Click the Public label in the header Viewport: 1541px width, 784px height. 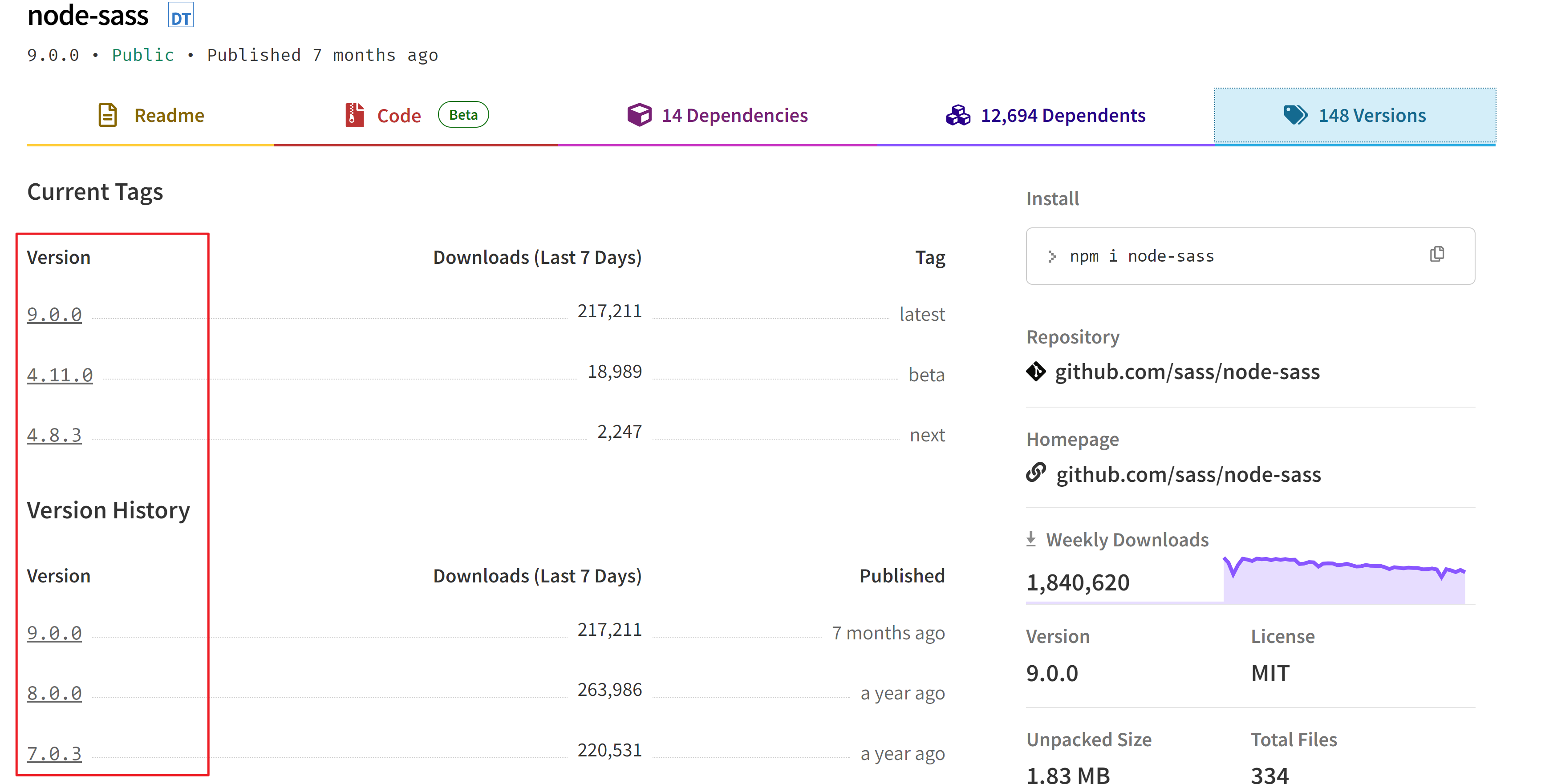coord(143,55)
